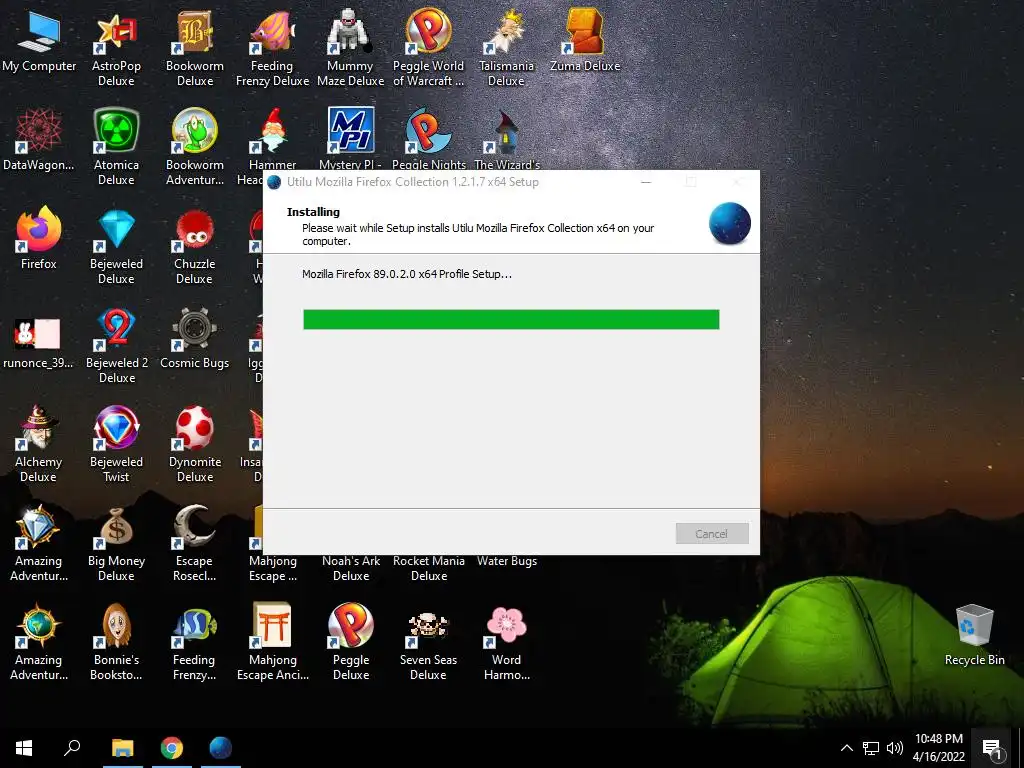Select Bookworm Adventures shortcut
This screenshot has height=768, width=1024.
point(195,148)
